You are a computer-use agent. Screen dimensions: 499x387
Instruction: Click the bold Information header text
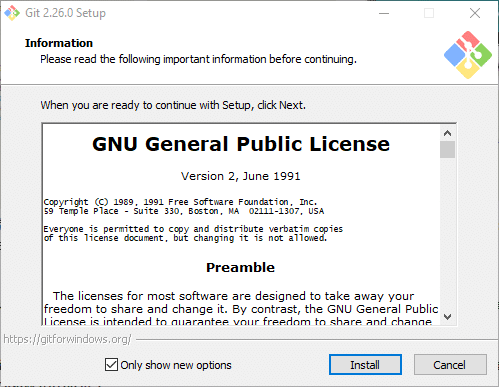(x=59, y=43)
